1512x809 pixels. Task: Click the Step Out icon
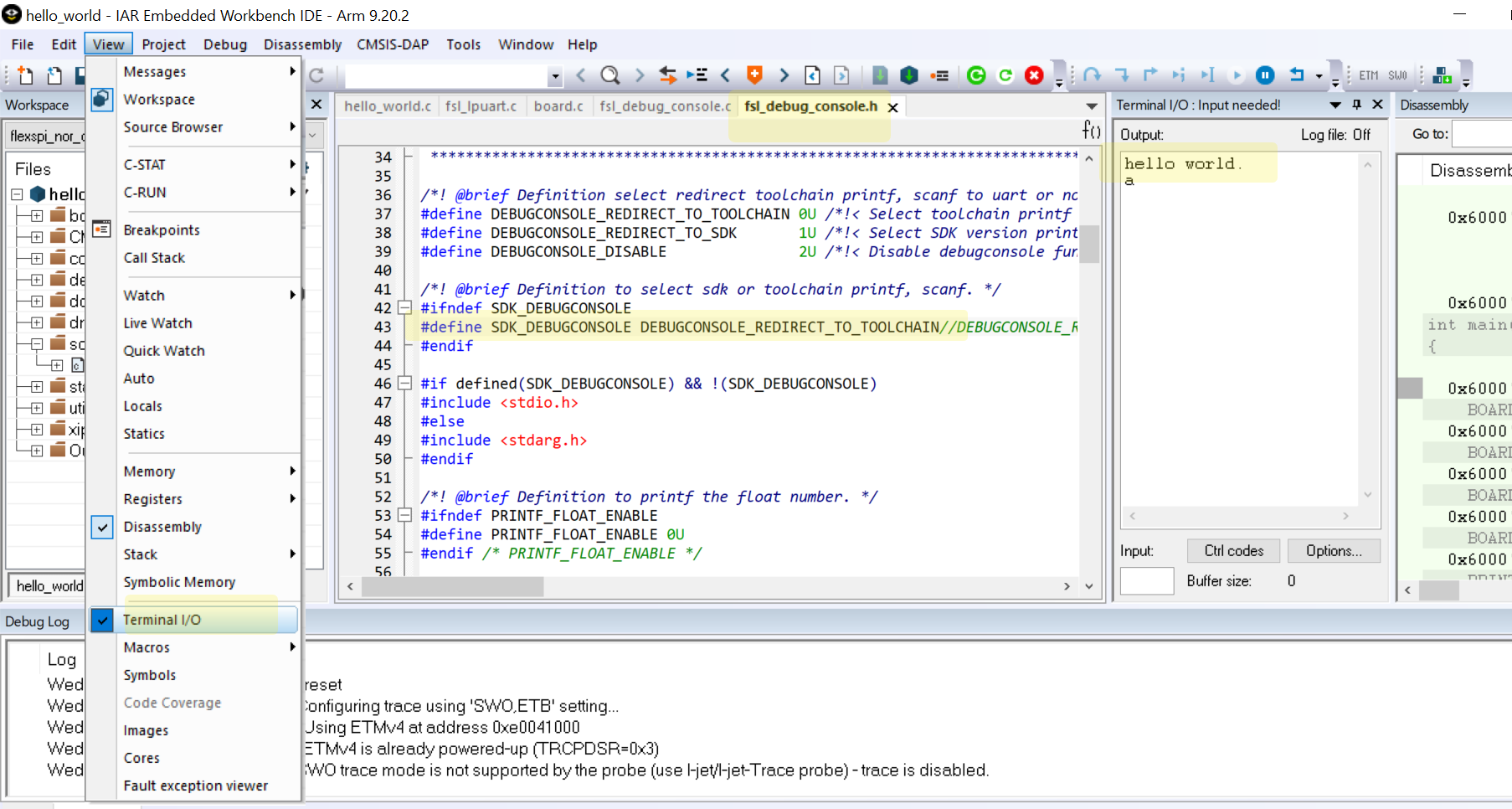[x=1150, y=75]
